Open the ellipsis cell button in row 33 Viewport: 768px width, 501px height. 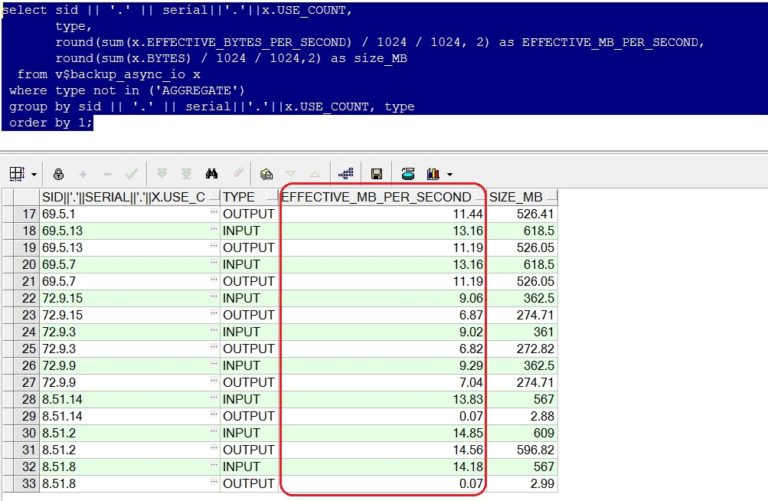(x=214, y=481)
